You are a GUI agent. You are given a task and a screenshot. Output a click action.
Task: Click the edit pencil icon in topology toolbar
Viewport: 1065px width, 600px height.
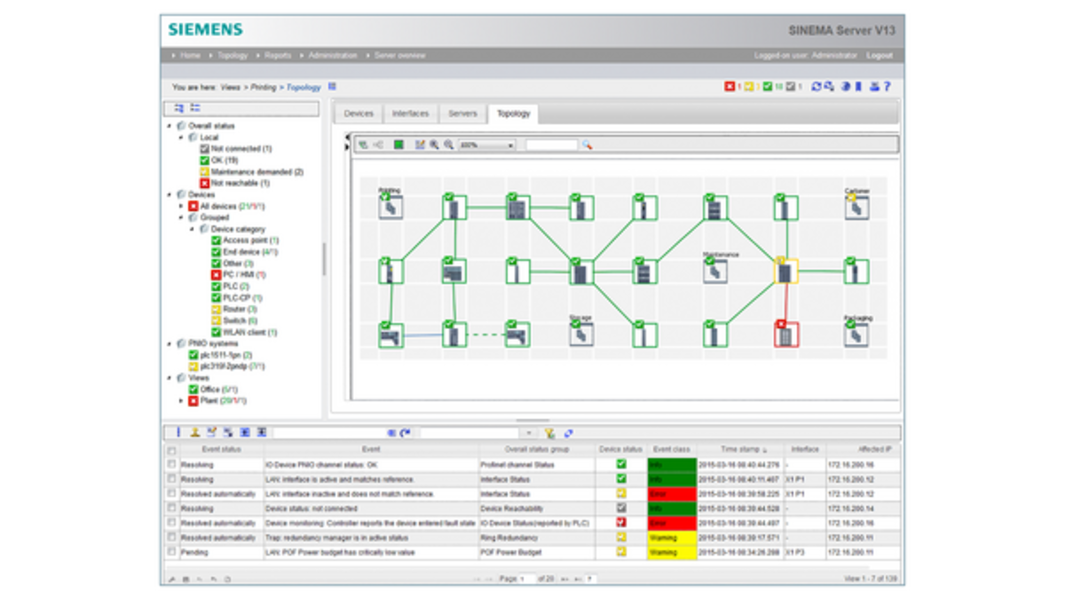[x=420, y=145]
